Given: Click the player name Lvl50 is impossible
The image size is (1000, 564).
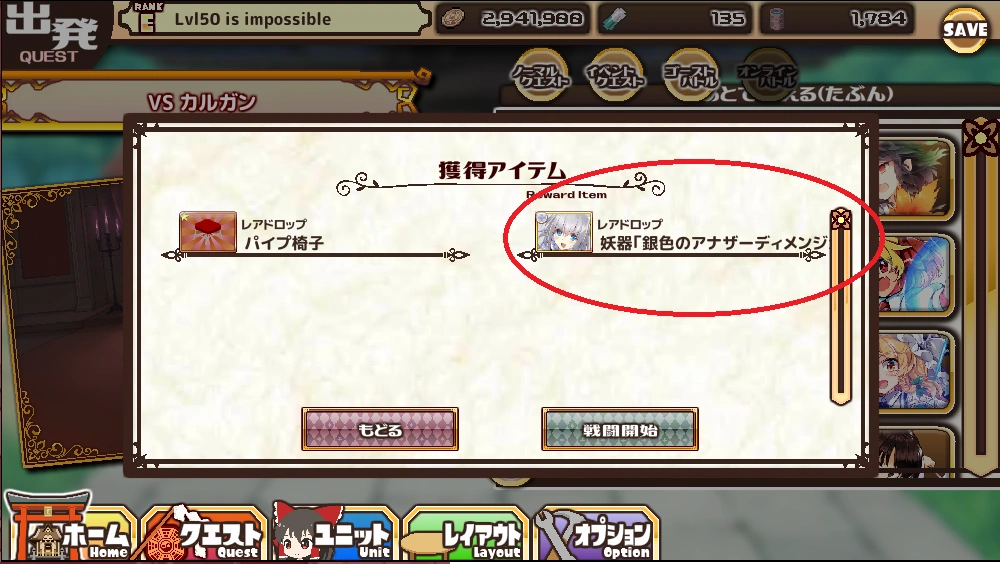Looking at the screenshot, I should [x=253, y=19].
